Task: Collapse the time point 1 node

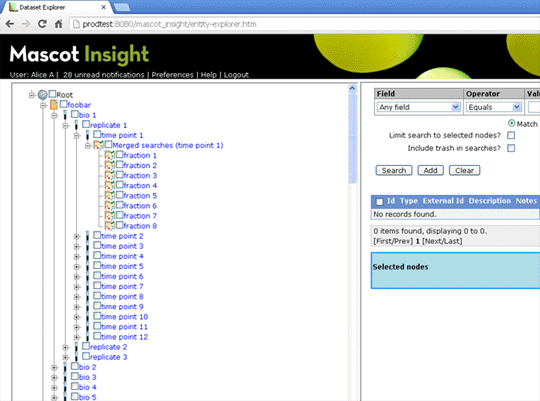Action: pos(77,136)
